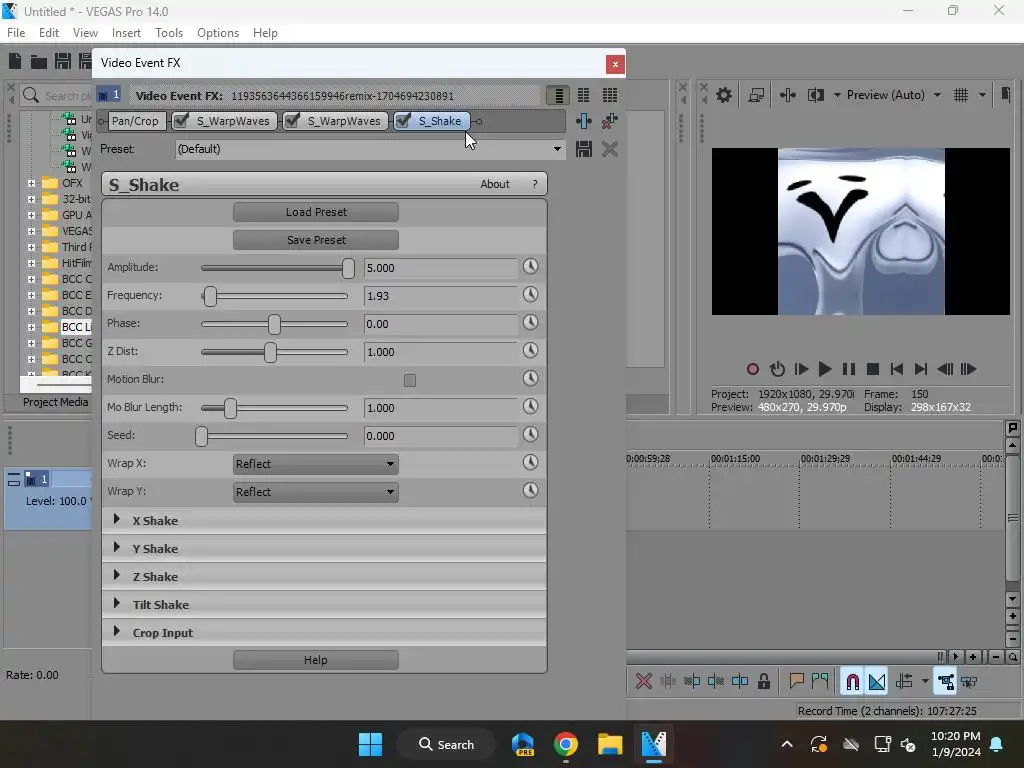
Task: Click the Amplitude value field 5.000
Action: click(x=440, y=268)
